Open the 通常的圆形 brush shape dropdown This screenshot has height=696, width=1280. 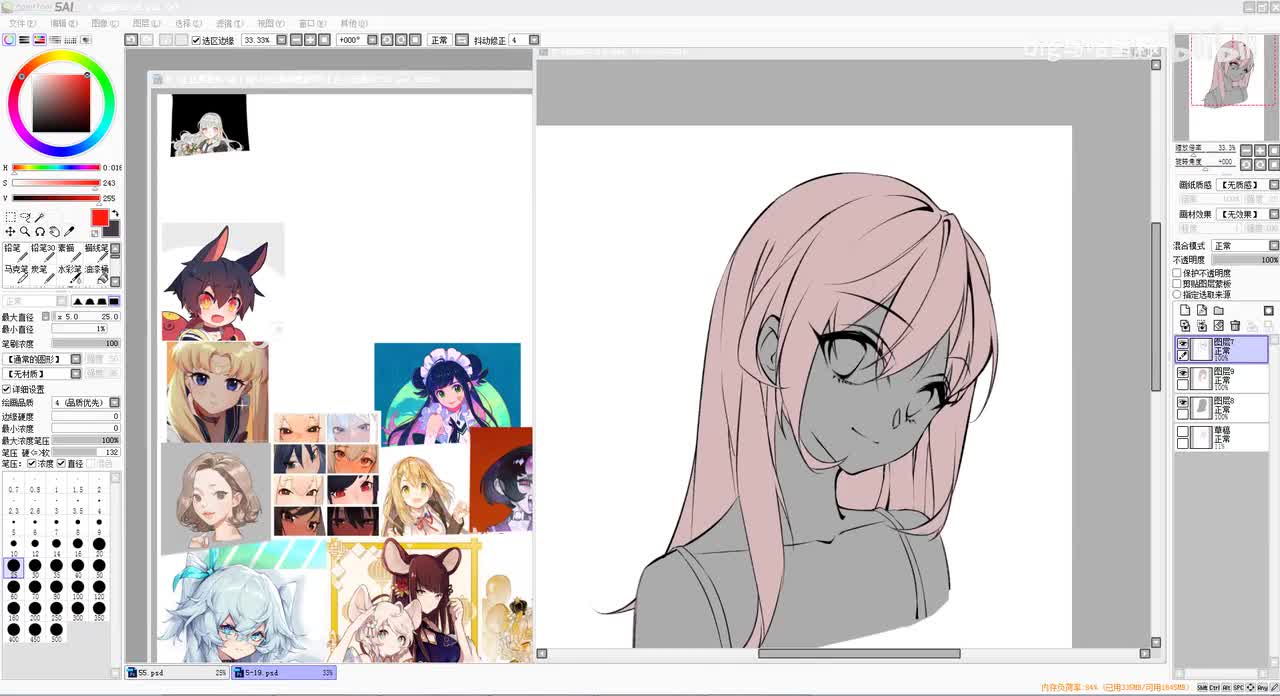76,359
